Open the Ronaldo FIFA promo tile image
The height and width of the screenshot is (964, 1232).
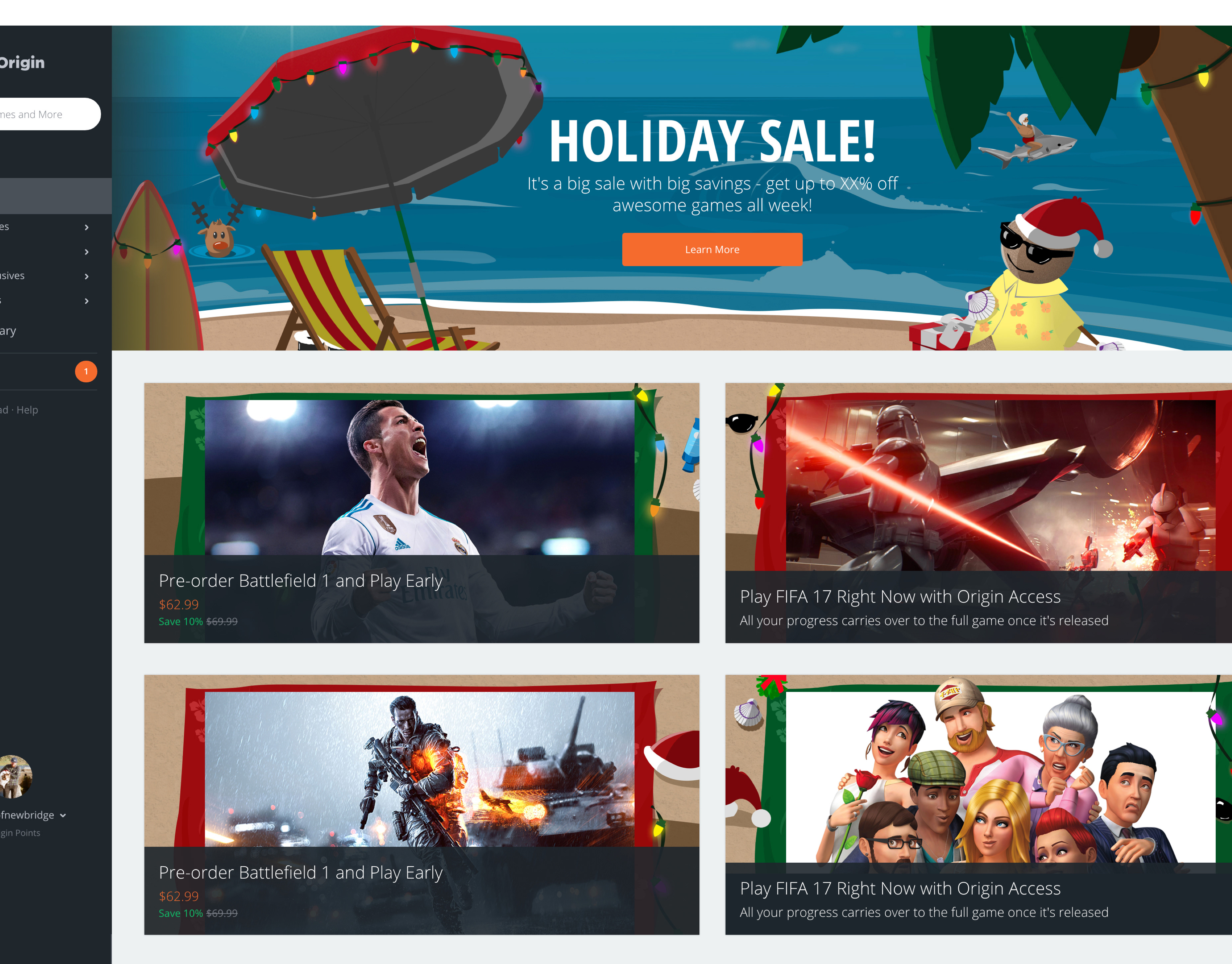click(420, 477)
